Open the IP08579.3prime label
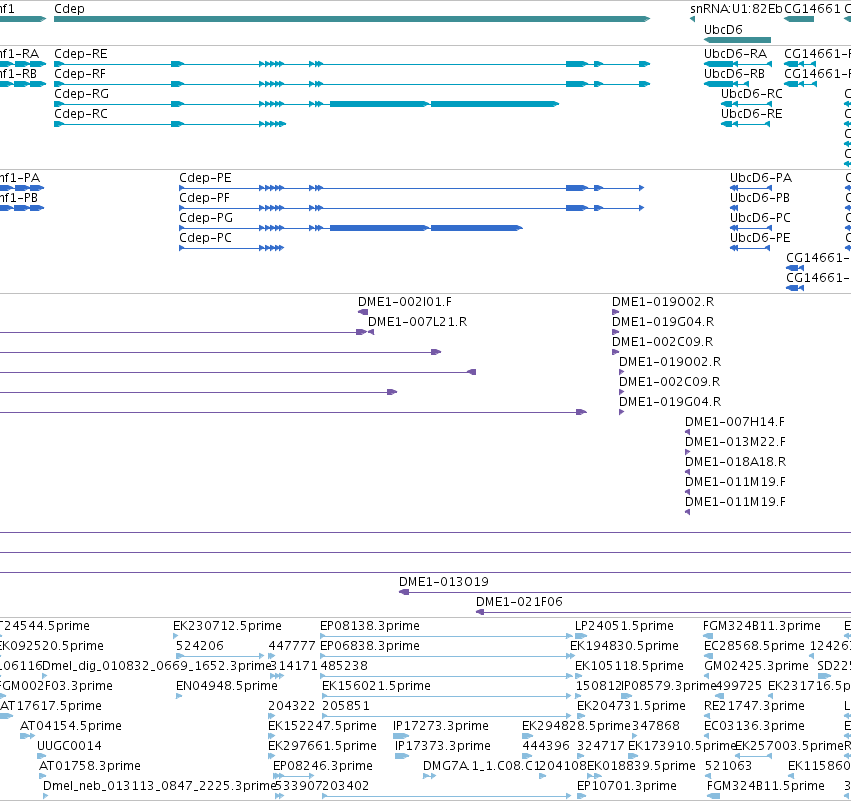Image resolution: width=851 pixels, height=801 pixels. [x=669, y=686]
